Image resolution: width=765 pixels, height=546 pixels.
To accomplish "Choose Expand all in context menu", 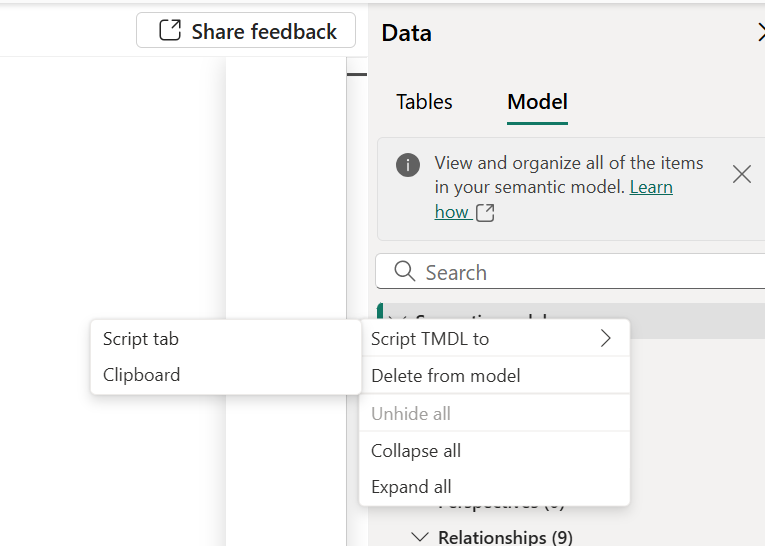I will [x=411, y=487].
